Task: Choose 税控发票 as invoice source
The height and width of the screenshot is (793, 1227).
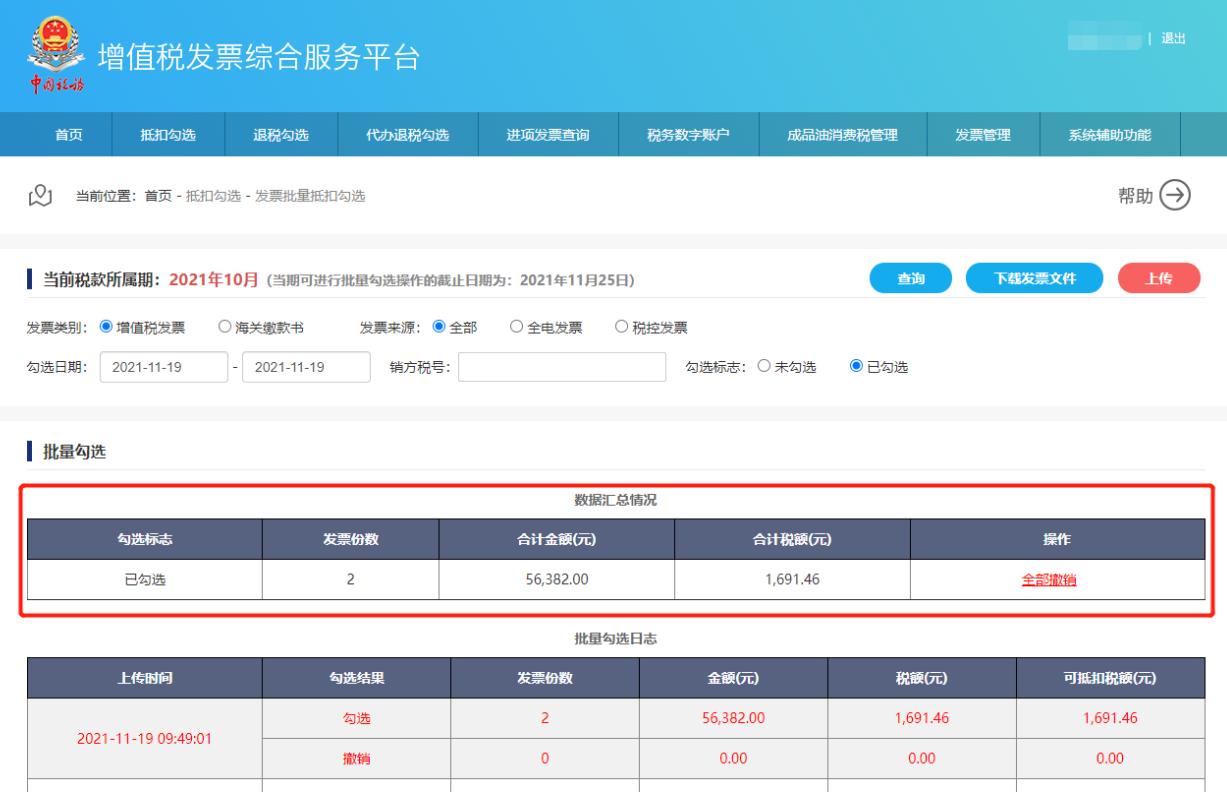Action: tap(621, 328)
